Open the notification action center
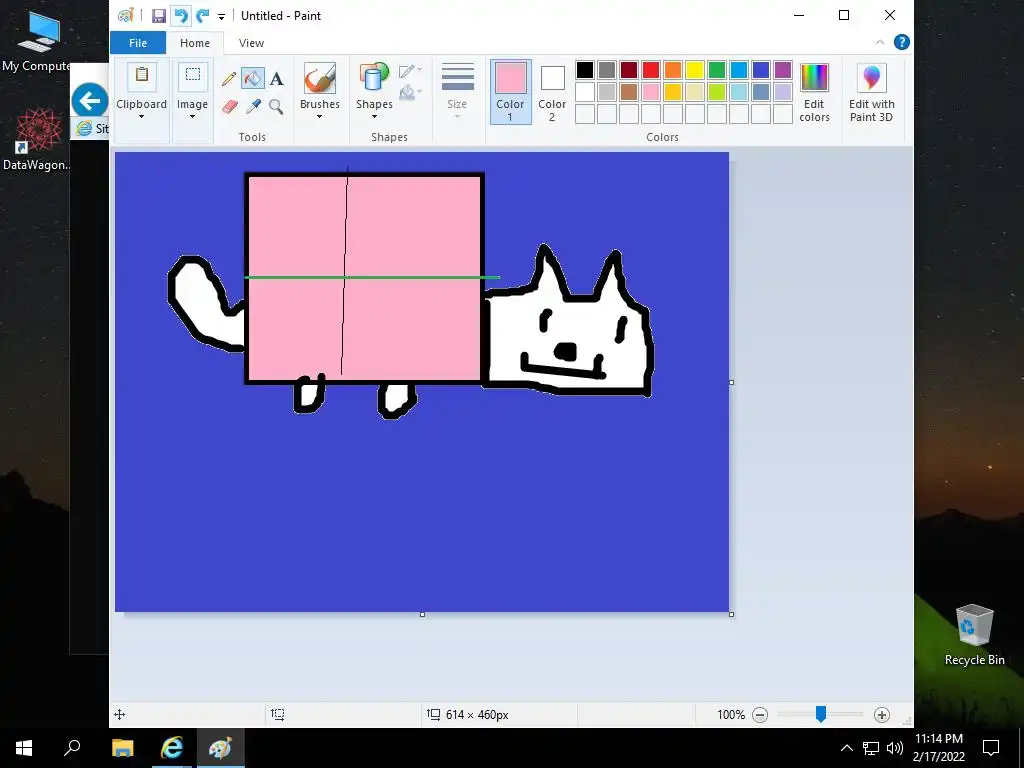Viewport: 1024px width, 768px height. pyautogui.click(x=991, y=748)
